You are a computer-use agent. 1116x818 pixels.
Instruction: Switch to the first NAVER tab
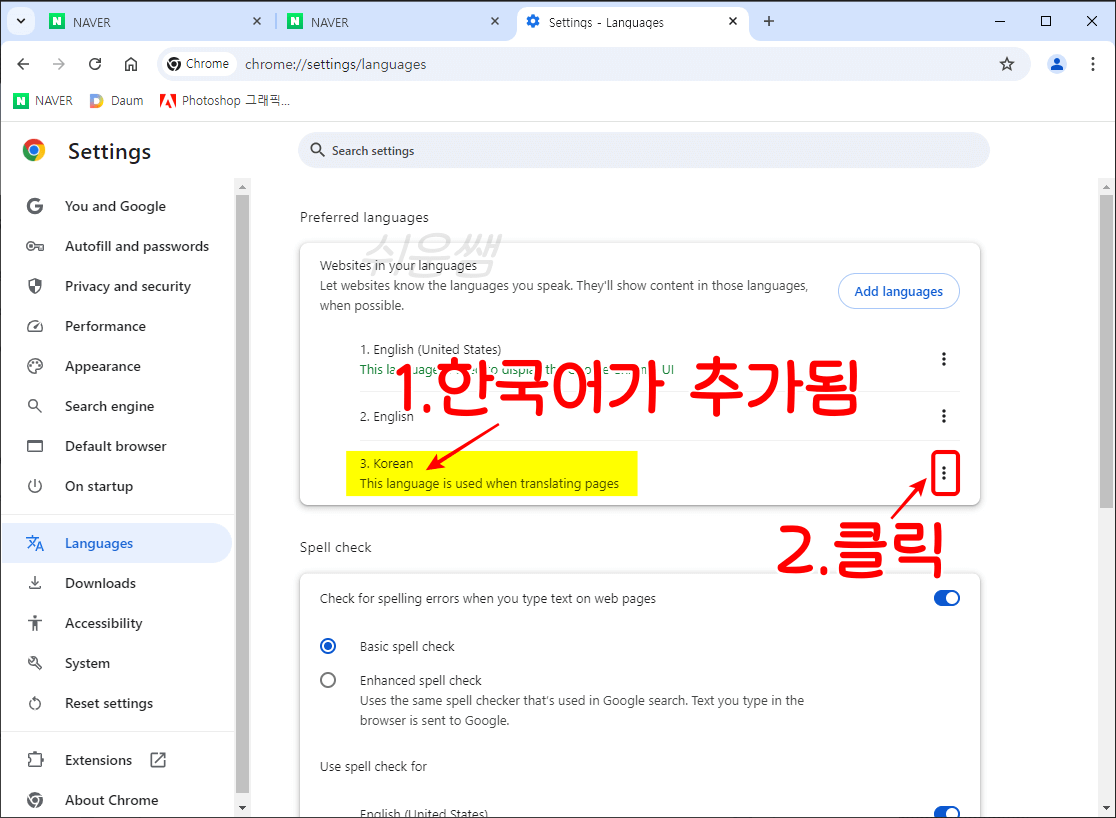140,20
